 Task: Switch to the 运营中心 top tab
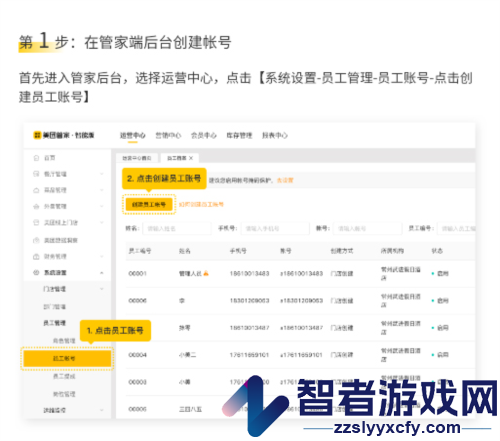pyautogui.click(x=133, y=135)
